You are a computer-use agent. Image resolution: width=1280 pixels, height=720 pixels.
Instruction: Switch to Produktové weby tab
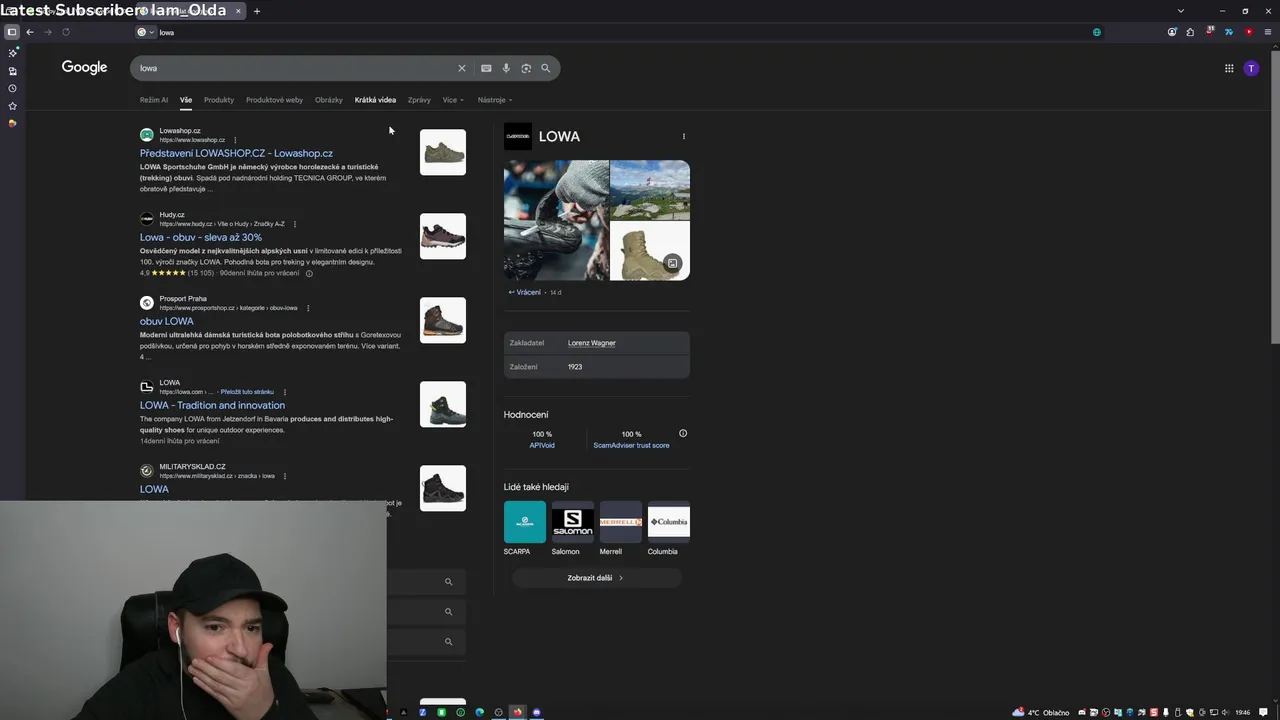[274, 100]
